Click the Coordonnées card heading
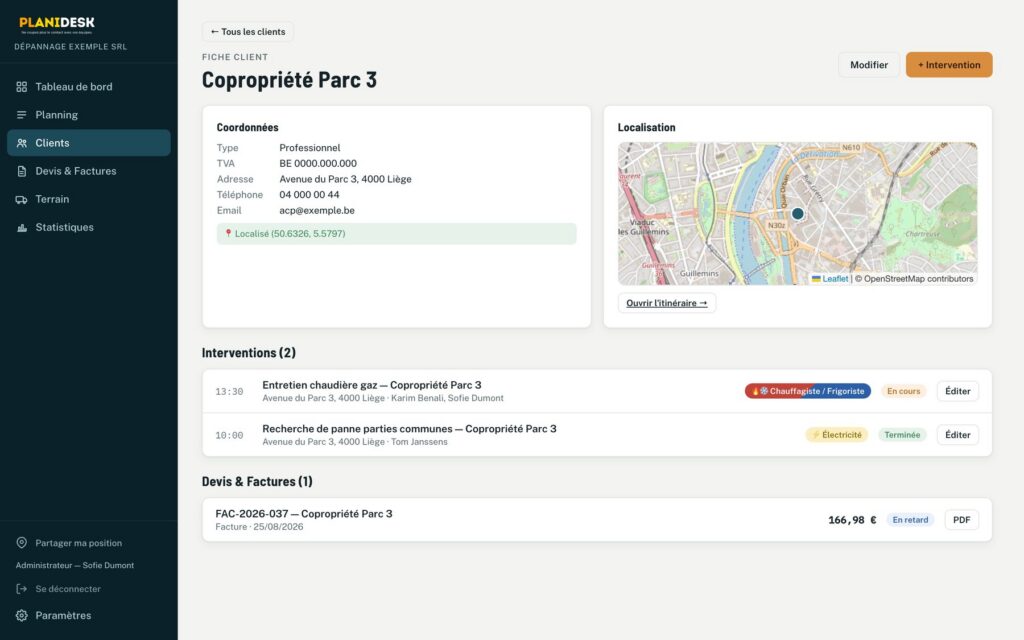Image resolution: width=1024 pixels, height=640 pixels. point(248,127)
